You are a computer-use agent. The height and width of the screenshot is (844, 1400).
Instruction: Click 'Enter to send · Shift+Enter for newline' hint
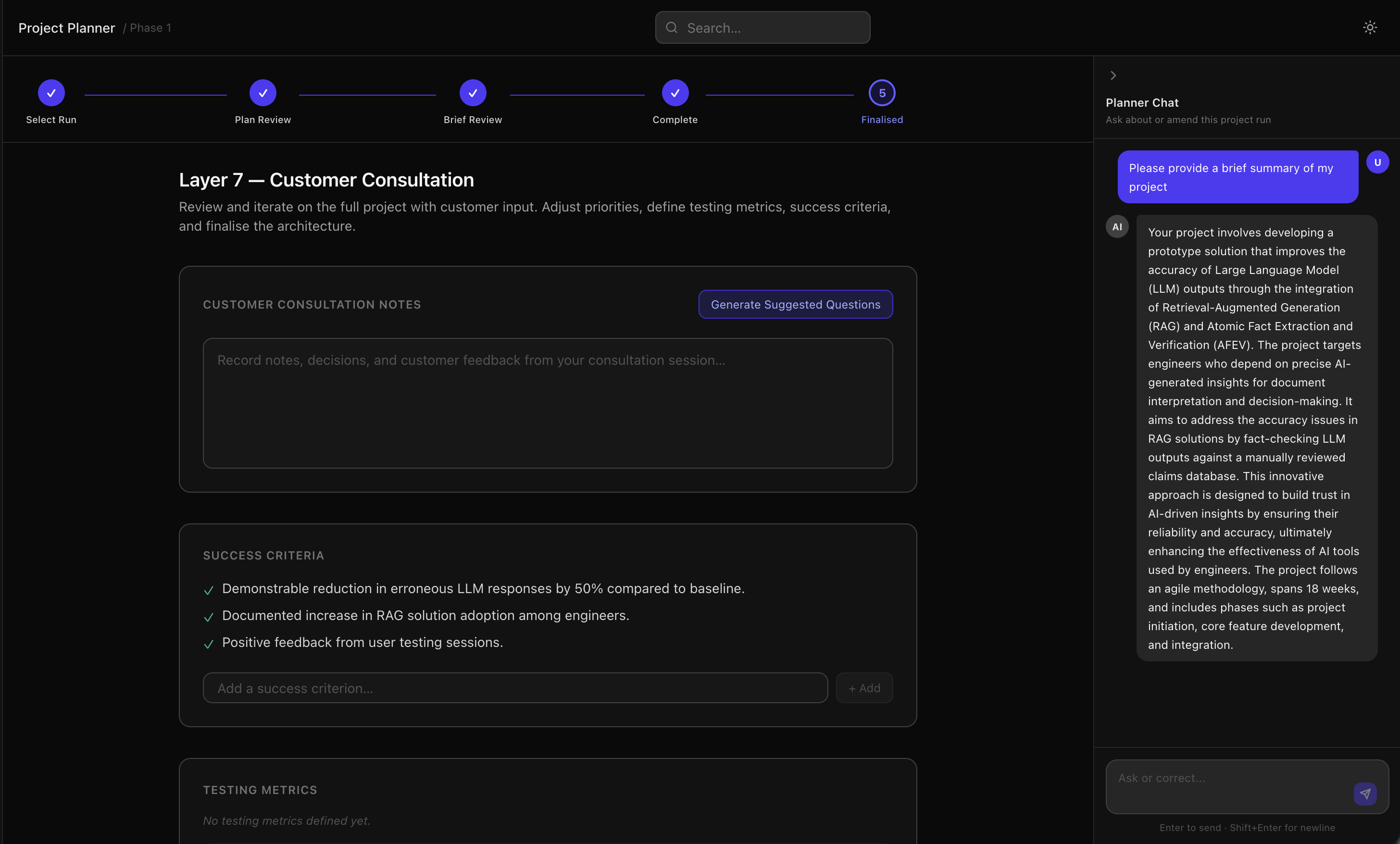(x=1247, y=828)
